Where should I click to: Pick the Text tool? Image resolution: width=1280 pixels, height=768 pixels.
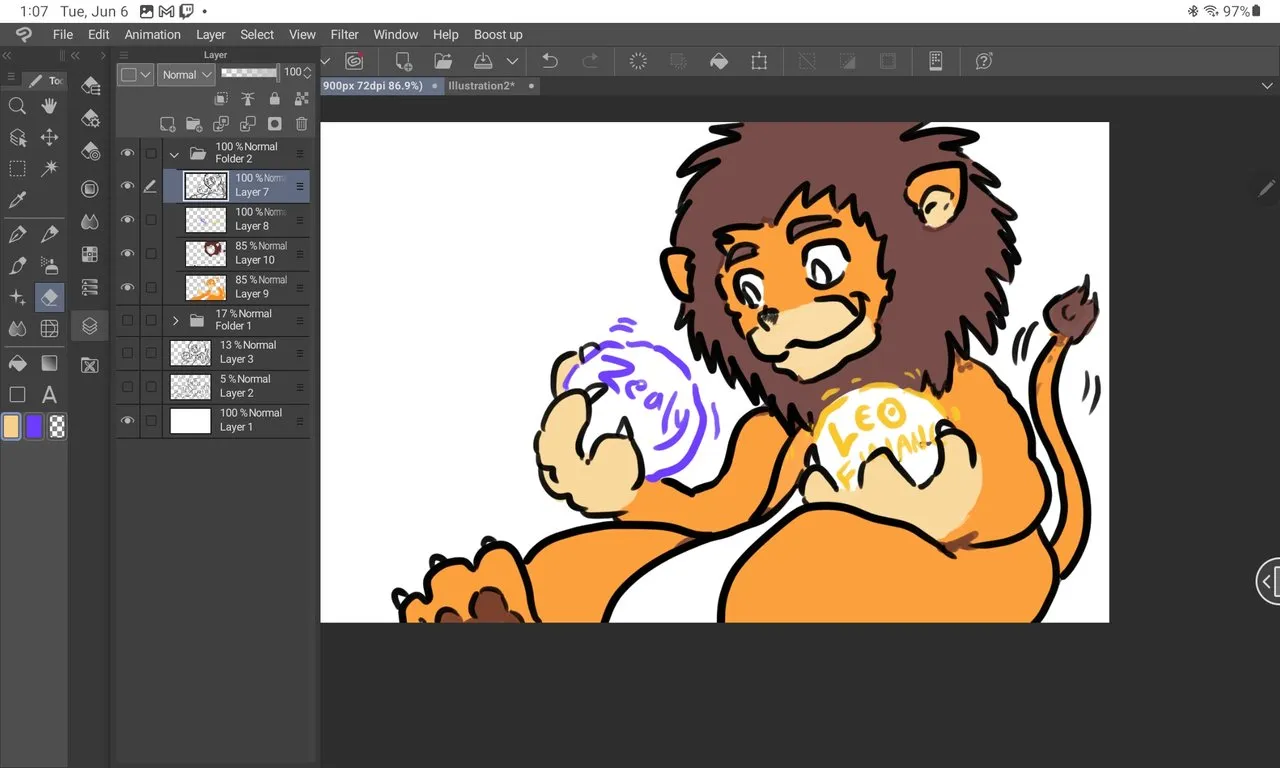click(49, 395)
